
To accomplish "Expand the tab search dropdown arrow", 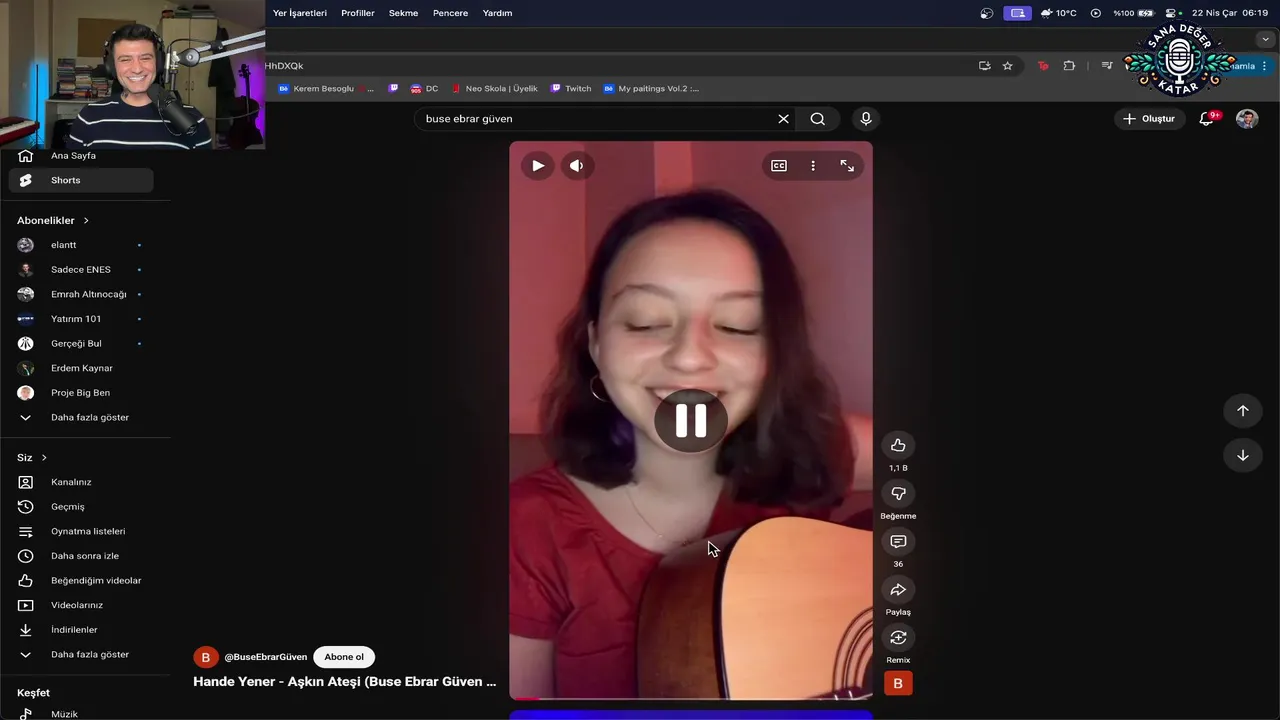I will pos(1265,39).
